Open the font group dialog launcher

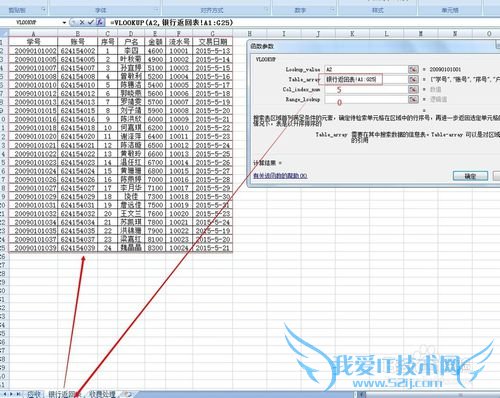pos(156,10)
